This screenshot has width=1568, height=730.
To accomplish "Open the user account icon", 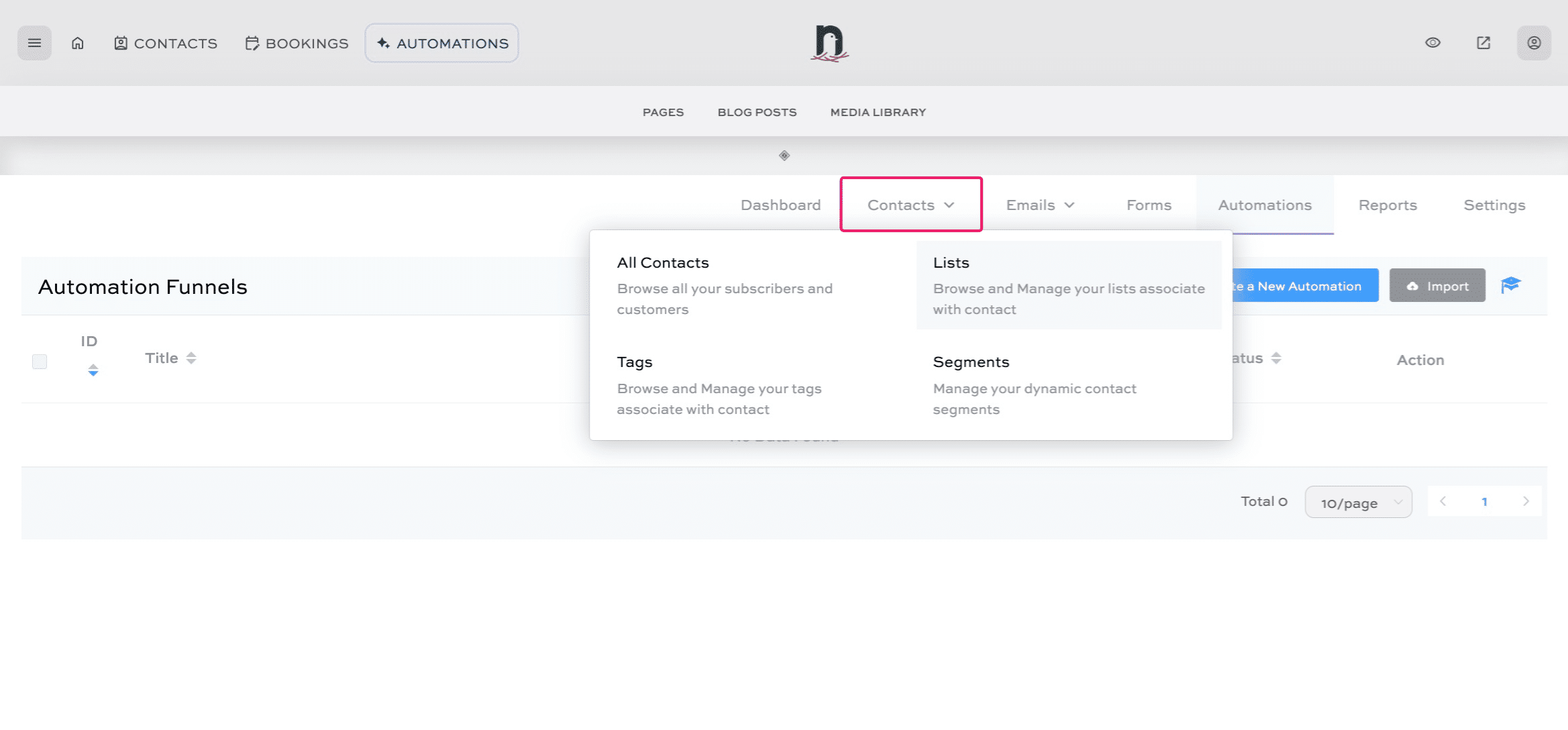I will click(1534, 43).
